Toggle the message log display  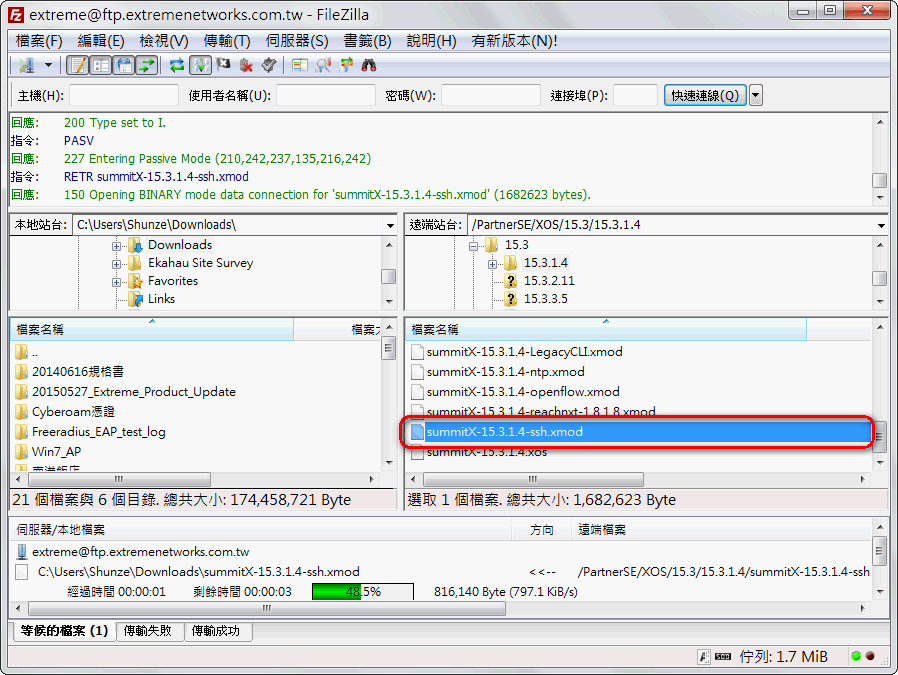77,65
